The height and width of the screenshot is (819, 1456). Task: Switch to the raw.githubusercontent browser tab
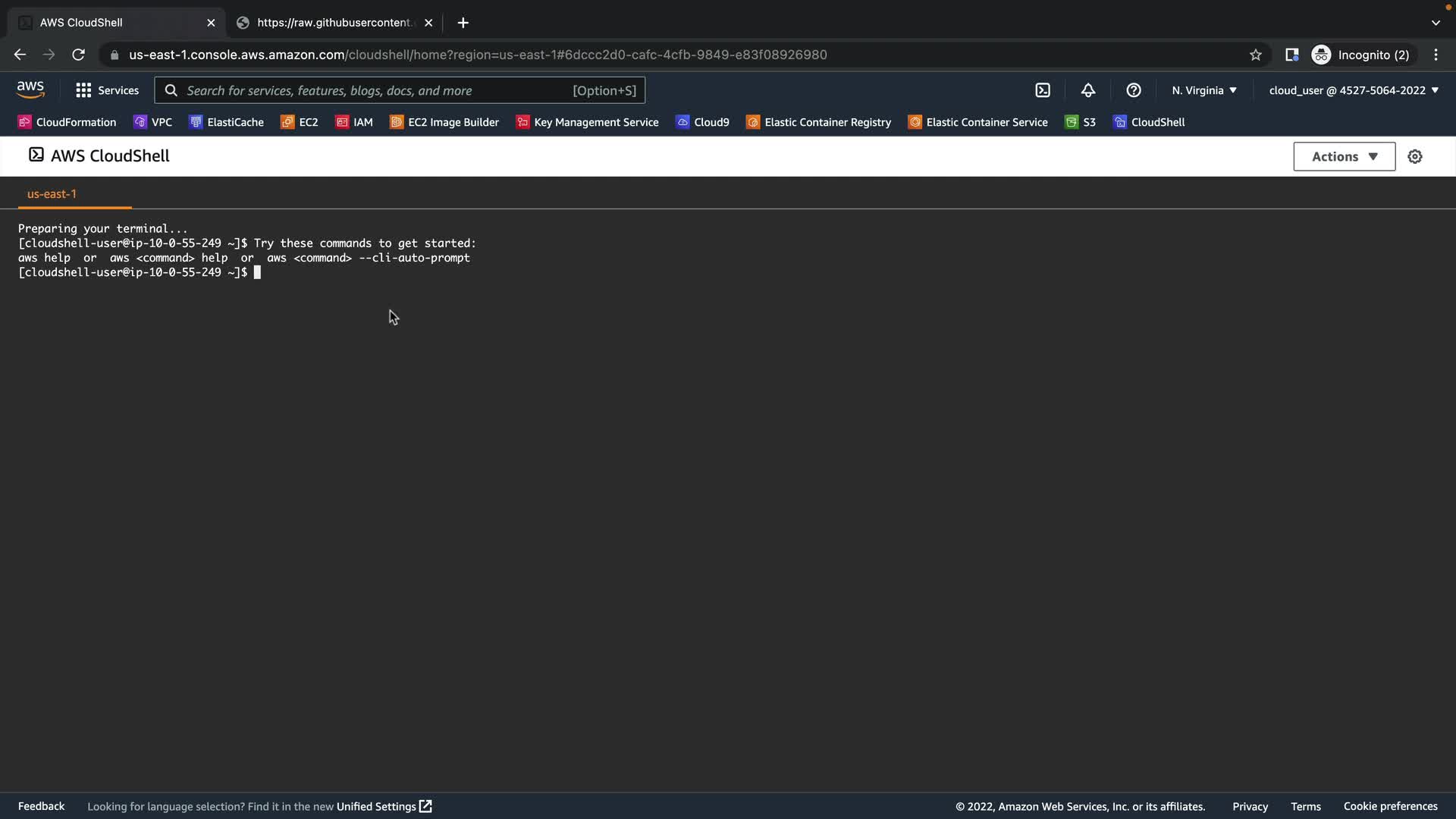pyautogui.click(x=334, y=23)
